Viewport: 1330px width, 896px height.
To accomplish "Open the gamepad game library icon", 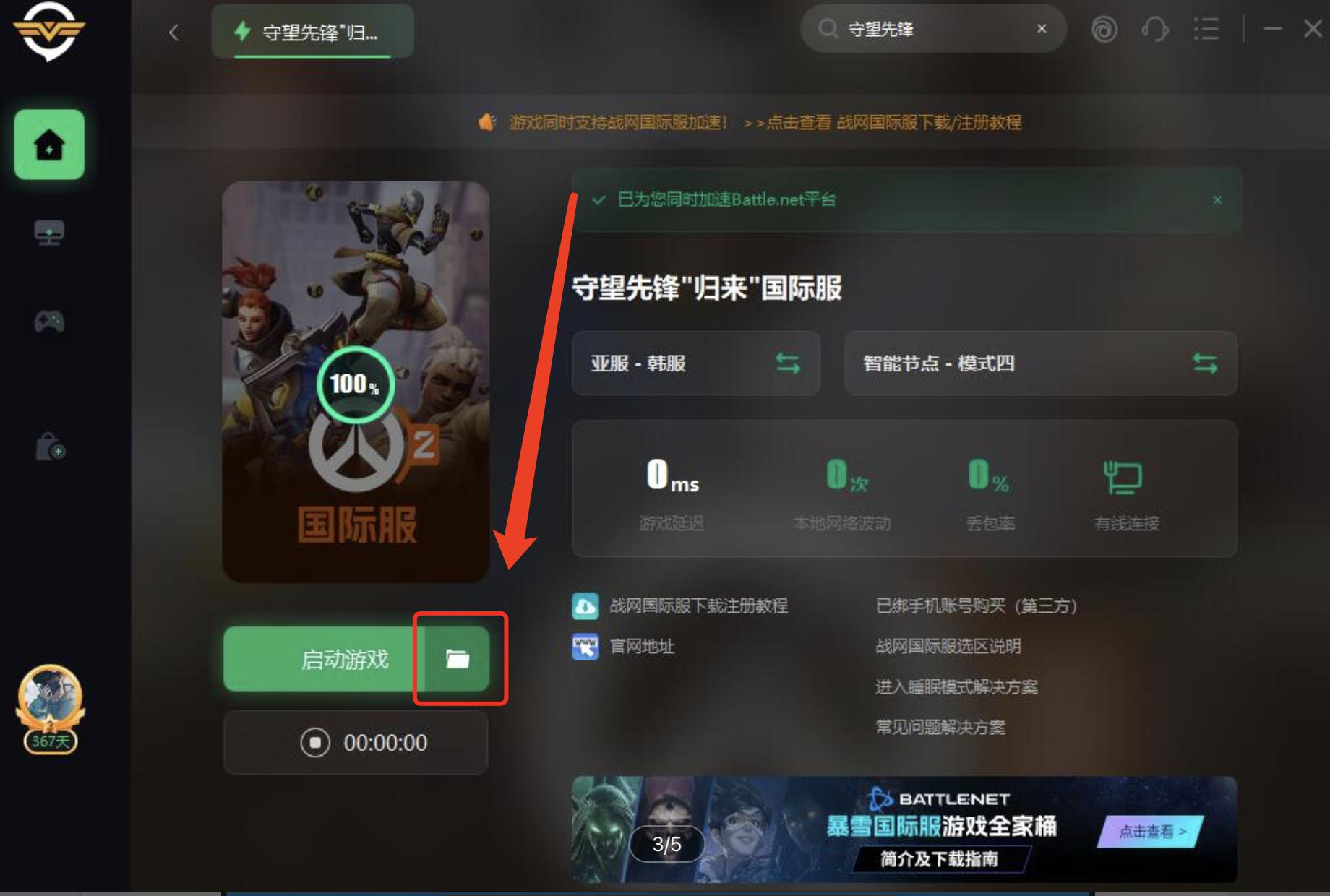I will click(49, 322).
